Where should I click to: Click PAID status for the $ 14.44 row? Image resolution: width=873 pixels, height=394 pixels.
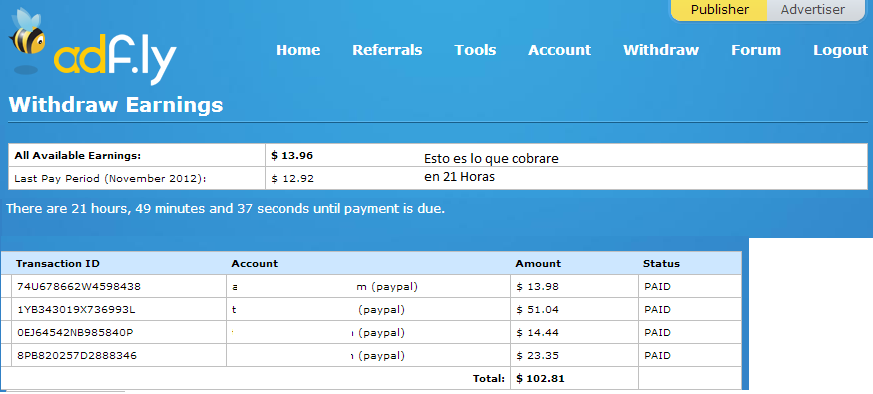tap(657, 333)
